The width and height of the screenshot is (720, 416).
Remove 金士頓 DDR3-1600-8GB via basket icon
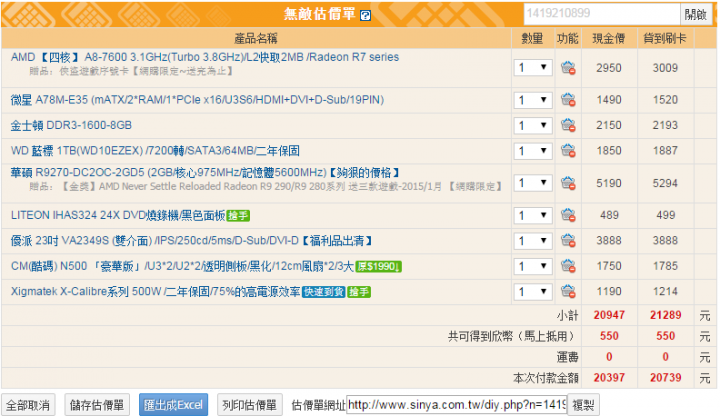click(x=568, y=125)
